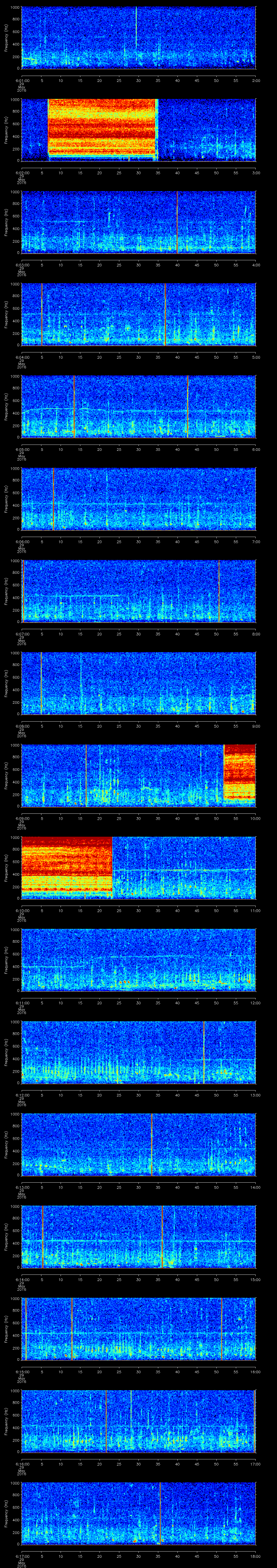Screen dimensions: 277x1568
Task: Click the vertical line near 37 s in the 6:04:00 panel
Action: pos(165,314)
